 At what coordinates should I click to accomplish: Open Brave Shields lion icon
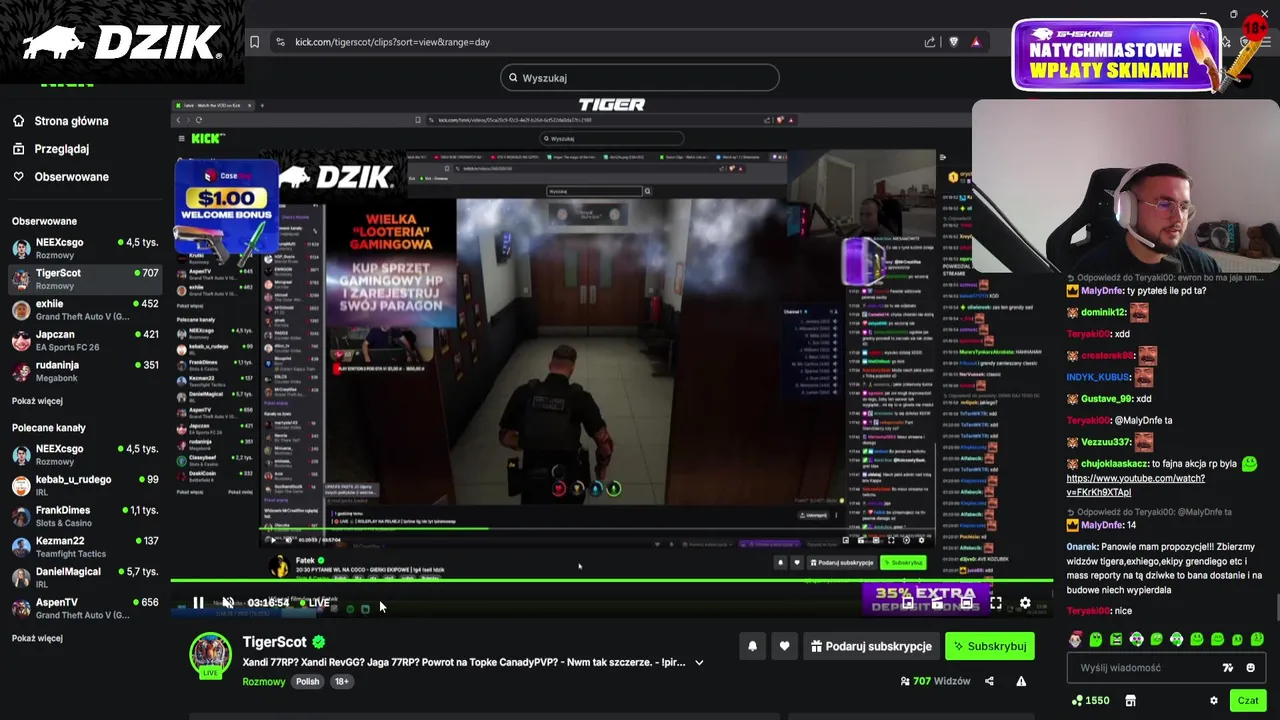pyautogui.click(x=953, y=42)
